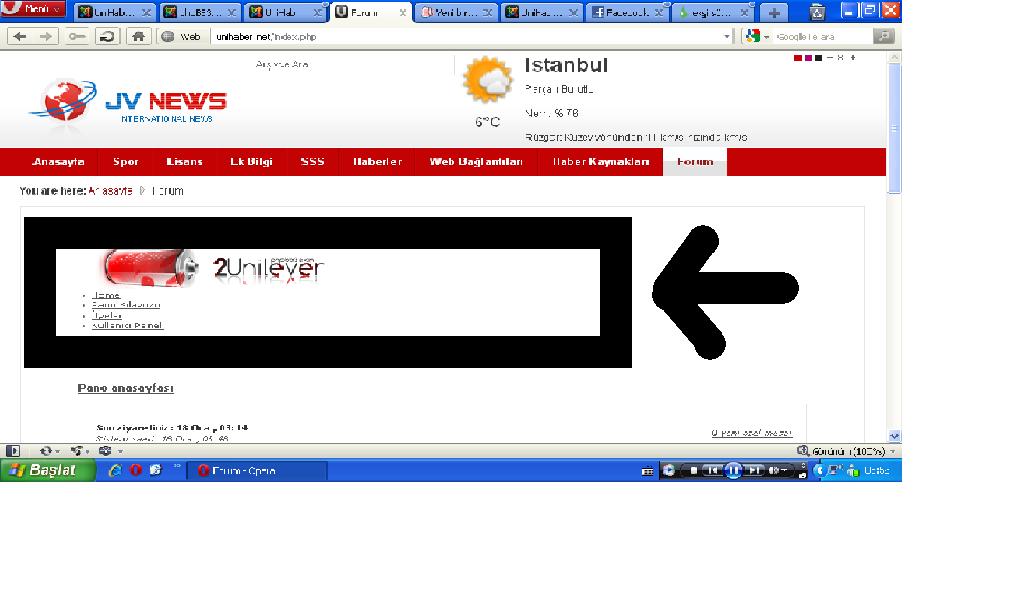The width and height of the screenshot is (1024, 600).
Task: Click the page vertical scrollbar thumb
Action: [x=894, y=128]
